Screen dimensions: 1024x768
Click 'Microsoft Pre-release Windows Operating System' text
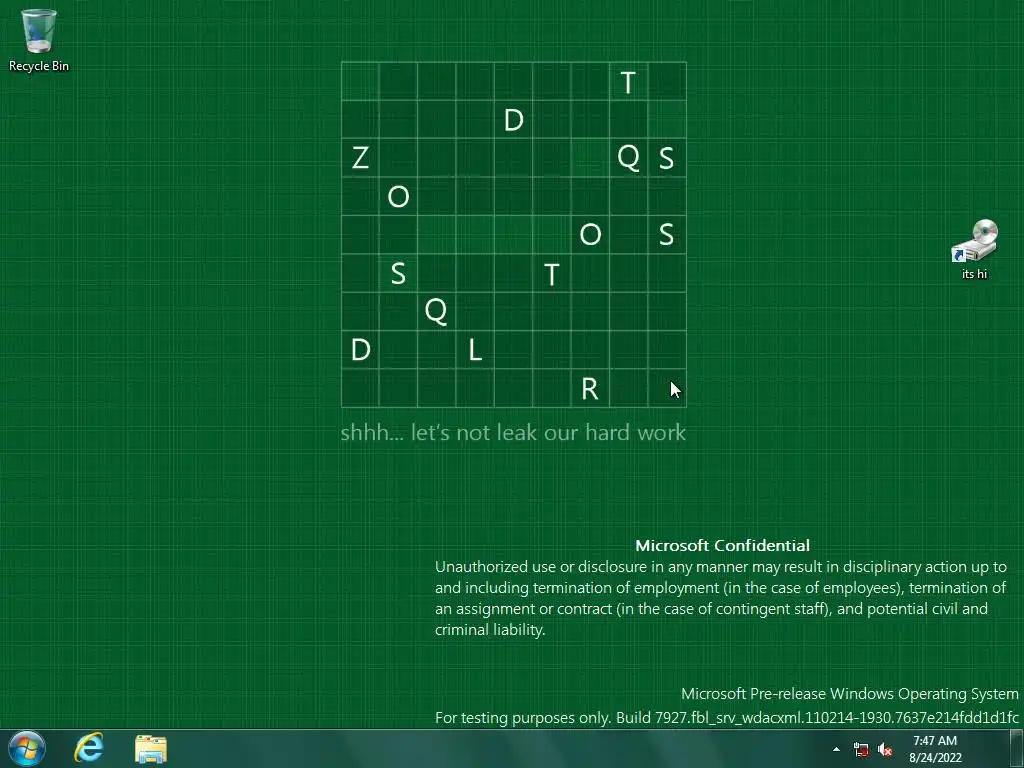click(850, 694)
